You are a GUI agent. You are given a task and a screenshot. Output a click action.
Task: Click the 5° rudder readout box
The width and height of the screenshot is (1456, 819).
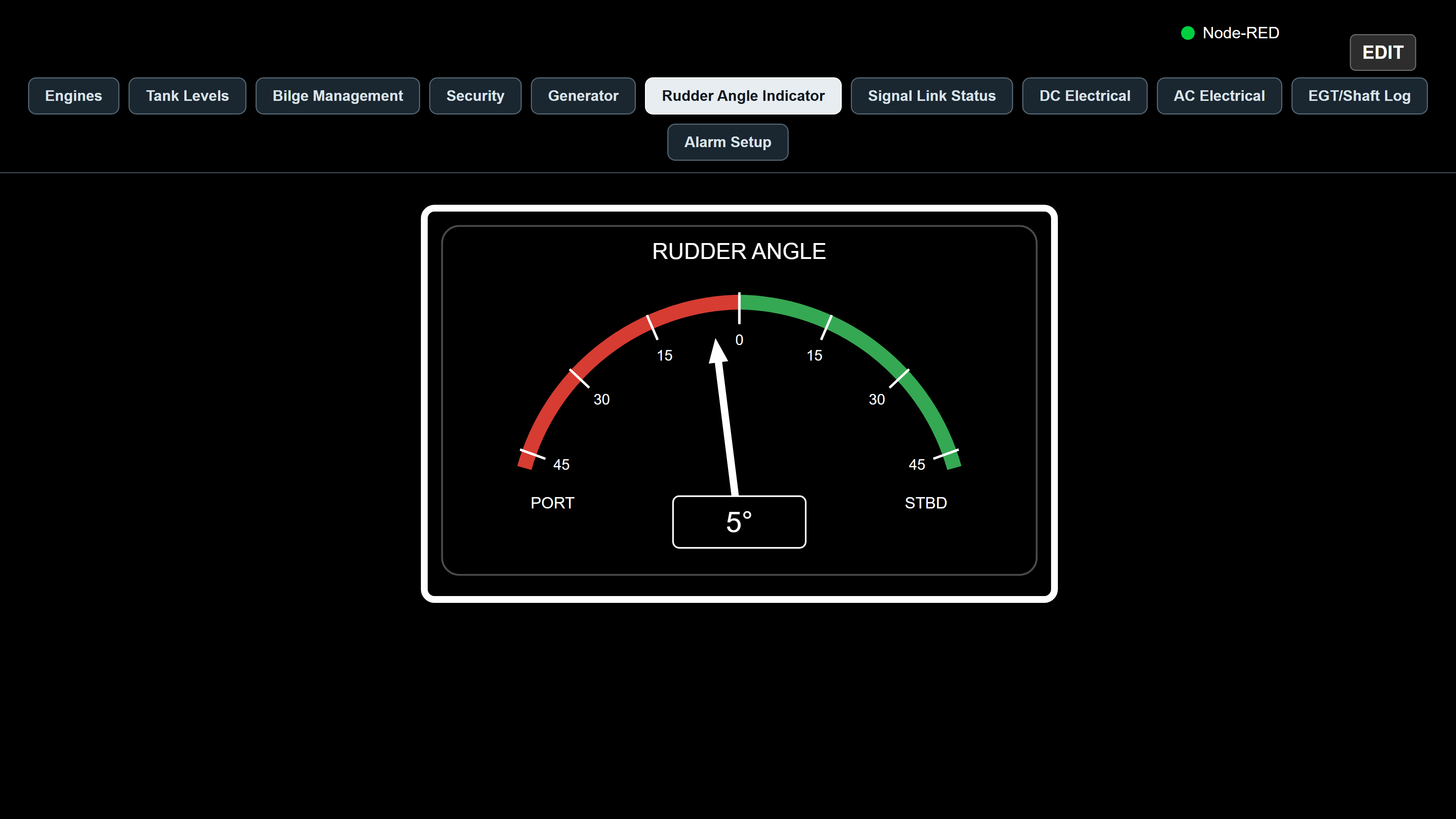pos(739,522)
